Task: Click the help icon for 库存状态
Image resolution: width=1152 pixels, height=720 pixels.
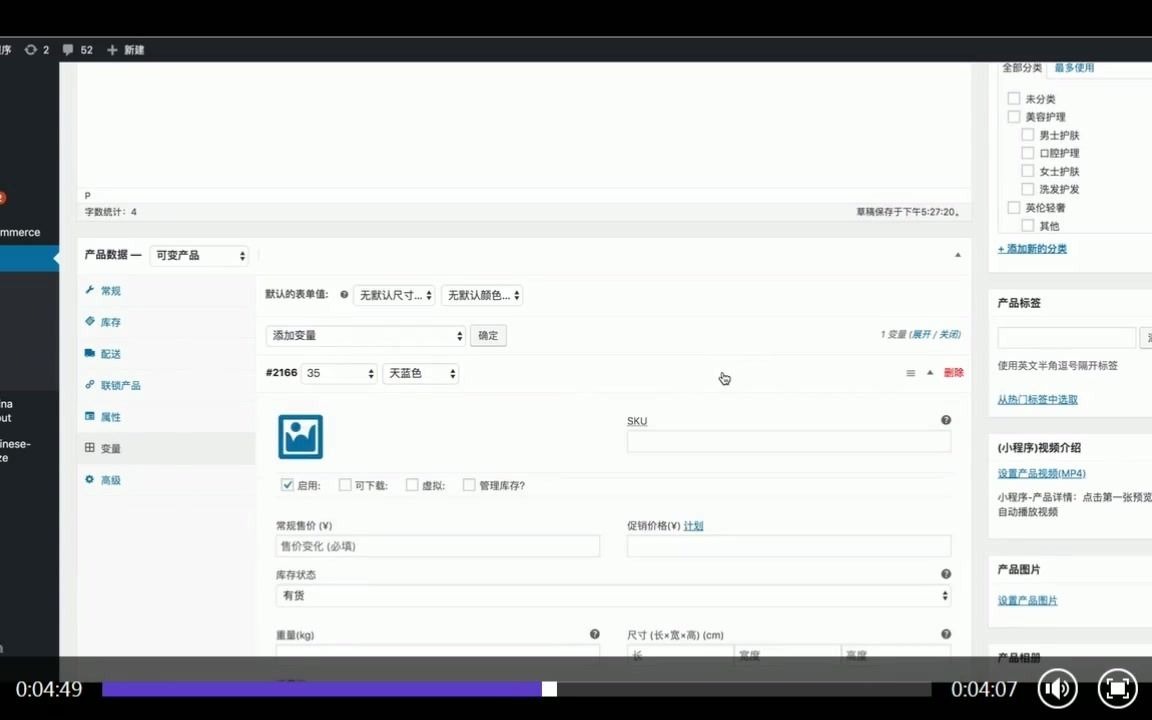Action: pyautogui.click(x=946, y=574)
